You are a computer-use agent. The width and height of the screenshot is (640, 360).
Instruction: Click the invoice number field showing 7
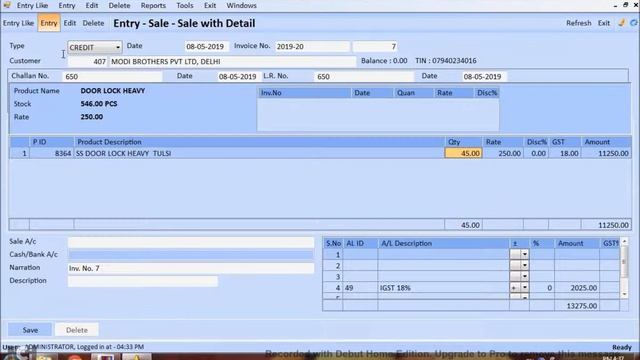pos(375,47)
